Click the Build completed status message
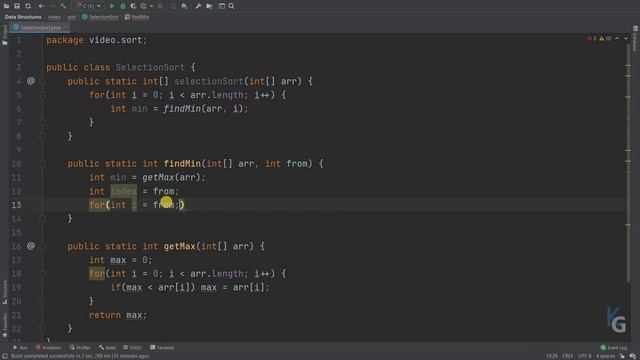The width and height of the screenshot is (640, 360). (x=80, y=356)
